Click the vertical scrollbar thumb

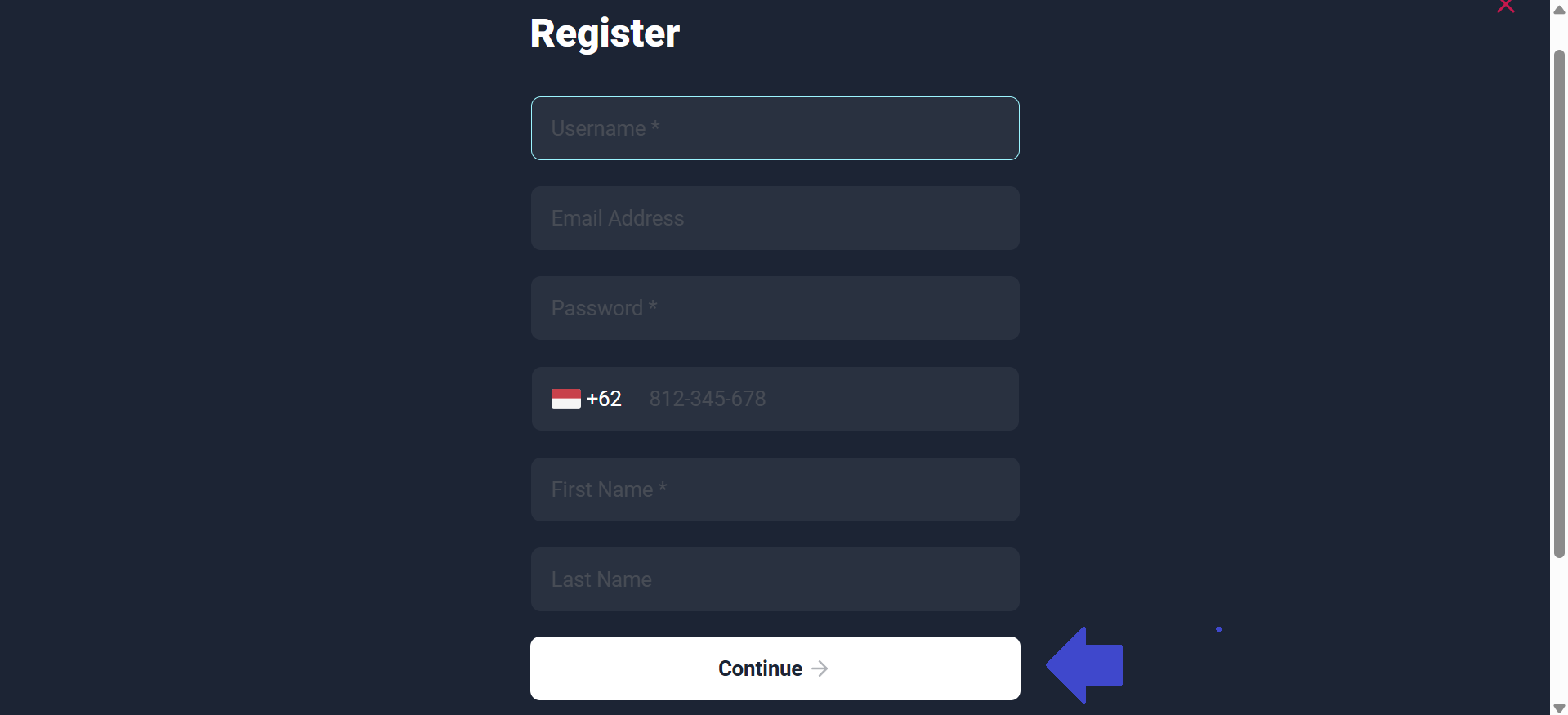point(1559,302)
